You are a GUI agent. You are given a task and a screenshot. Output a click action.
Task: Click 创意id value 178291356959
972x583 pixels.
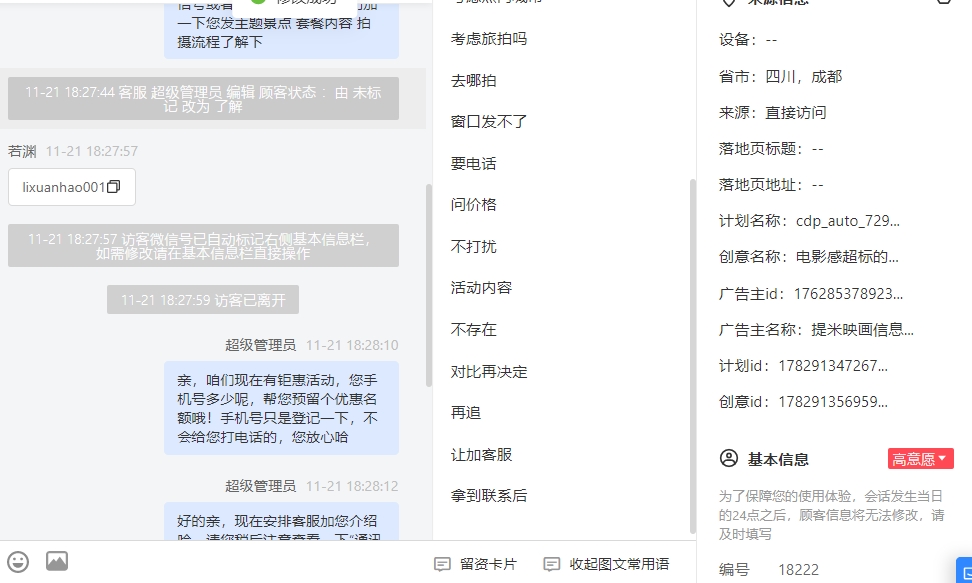(x=833, y=401)
